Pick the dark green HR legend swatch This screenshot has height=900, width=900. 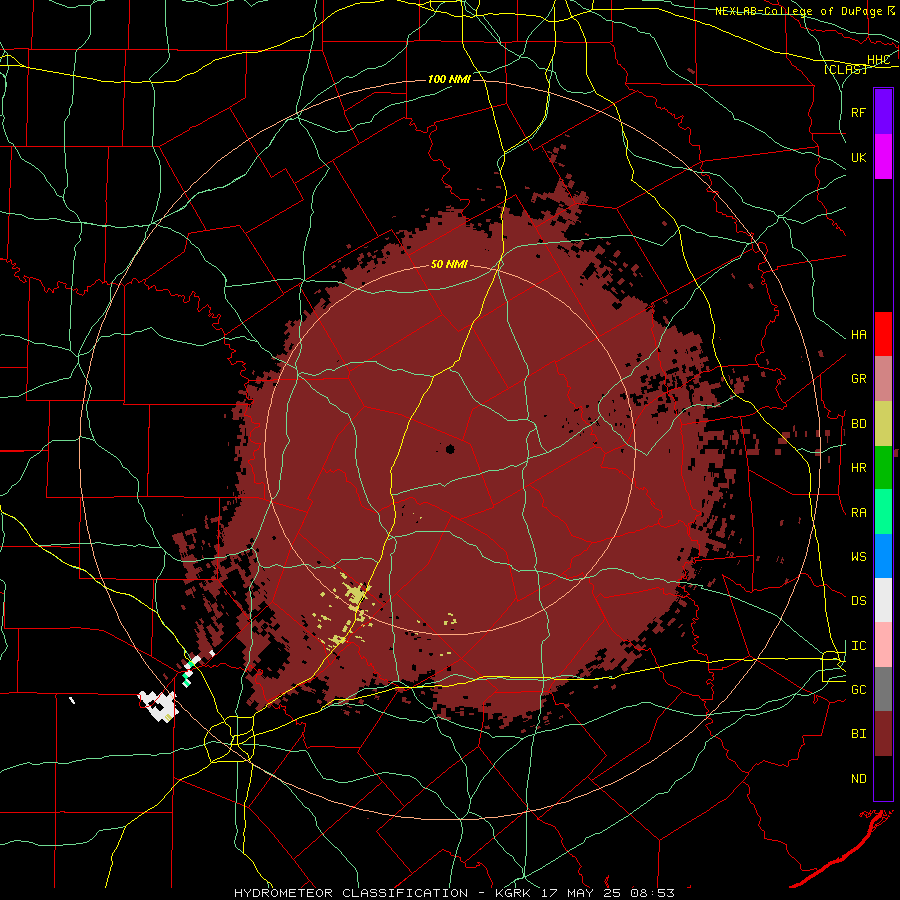(x=883, y=468)
